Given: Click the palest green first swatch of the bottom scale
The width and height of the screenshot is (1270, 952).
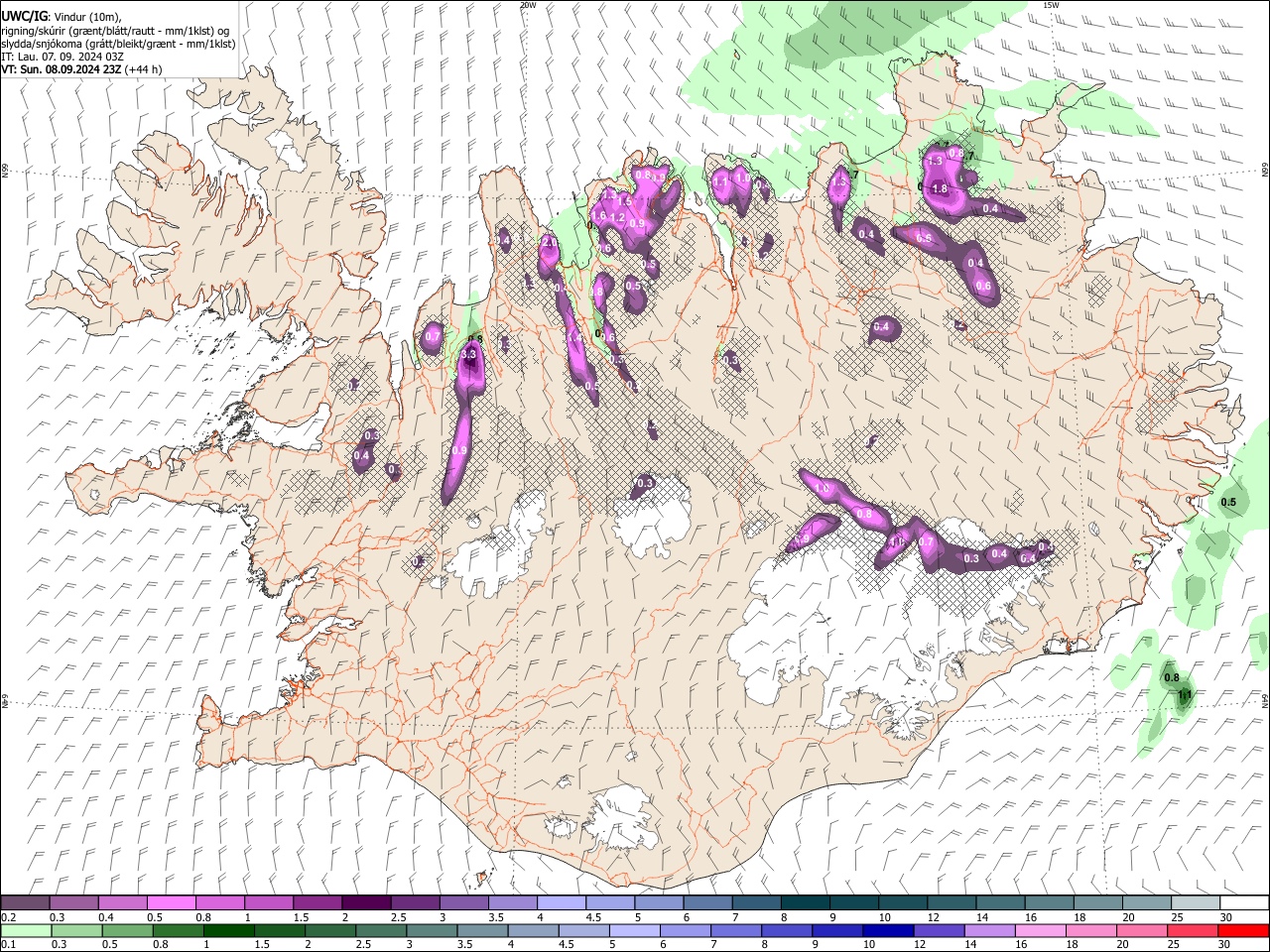Looking at the screenshot, I should (x=25, y=930).
